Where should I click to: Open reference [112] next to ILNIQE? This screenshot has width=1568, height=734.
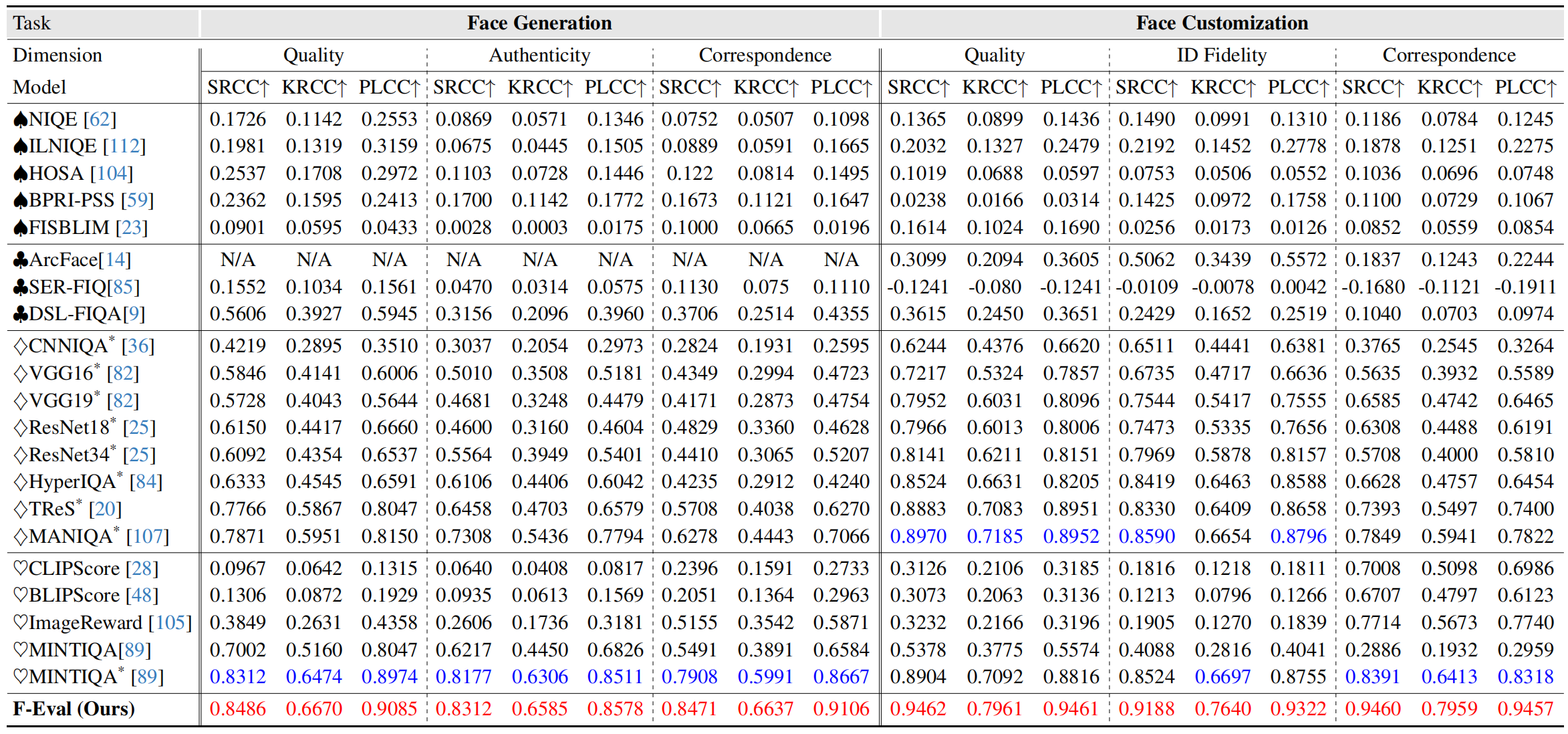tap(124, 146)
